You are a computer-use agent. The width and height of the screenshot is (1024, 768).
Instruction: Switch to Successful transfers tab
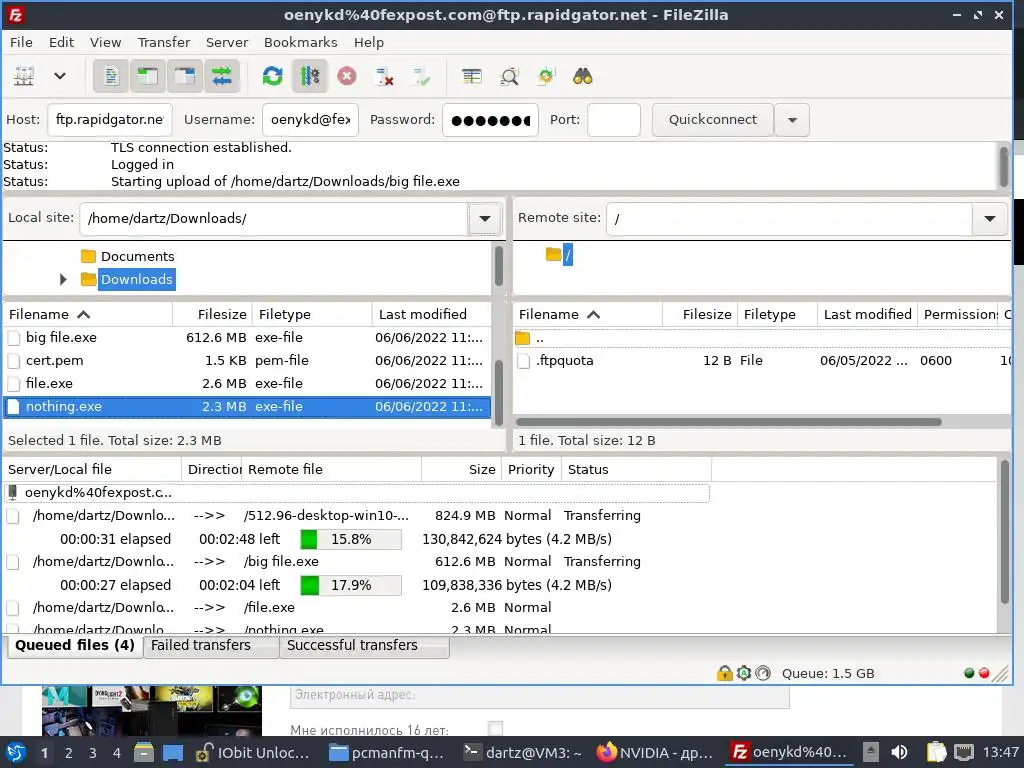point(364,645)
